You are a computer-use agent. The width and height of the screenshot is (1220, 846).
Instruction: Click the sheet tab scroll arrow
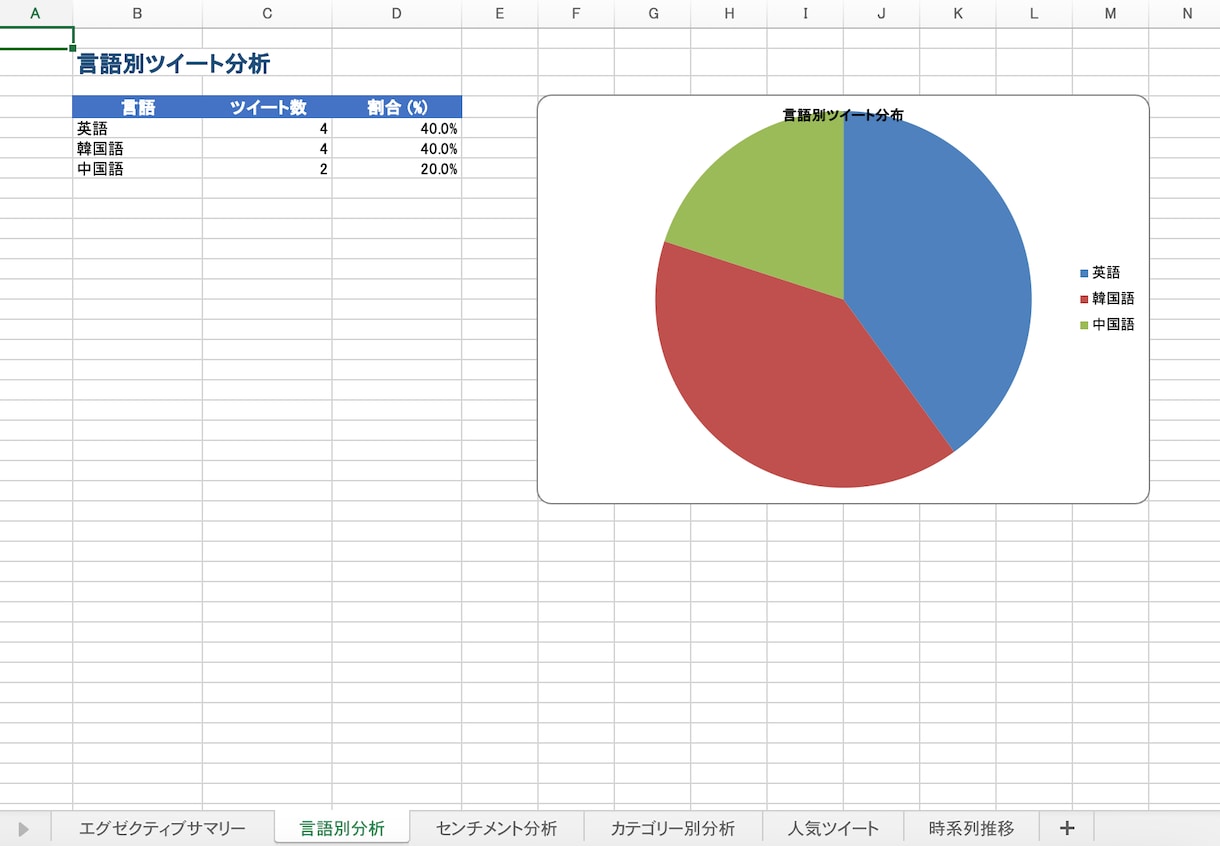point(23,829)
